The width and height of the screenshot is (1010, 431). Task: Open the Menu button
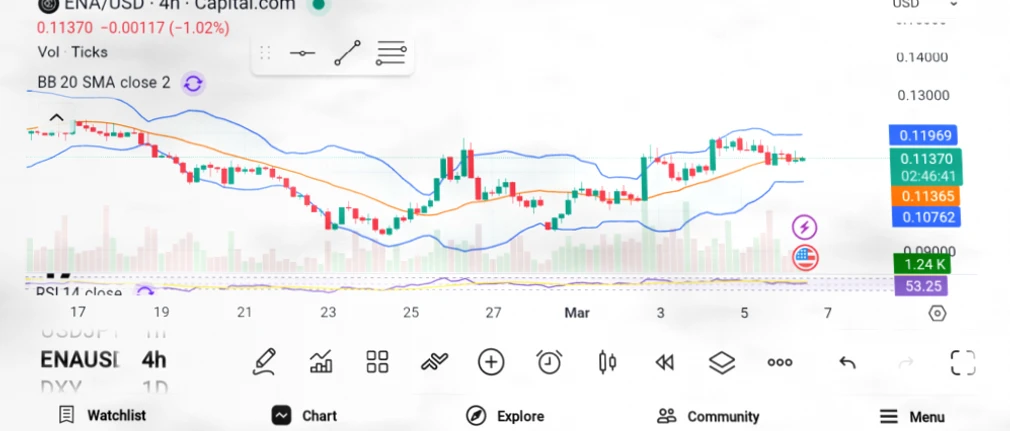tap(912, 416)
